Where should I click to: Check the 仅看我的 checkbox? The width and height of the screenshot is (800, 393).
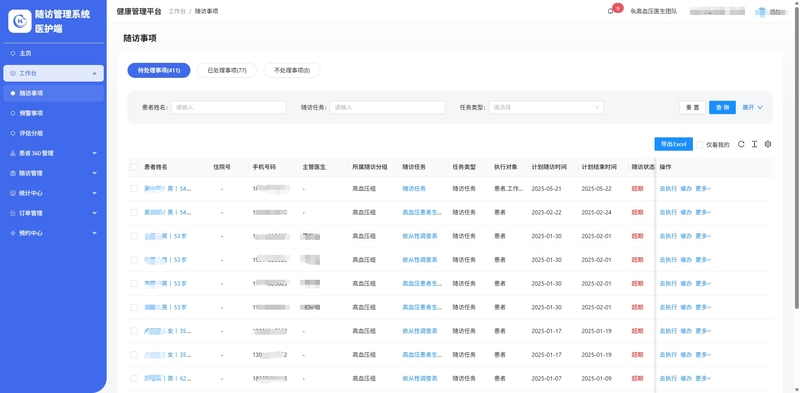[699, 145]
